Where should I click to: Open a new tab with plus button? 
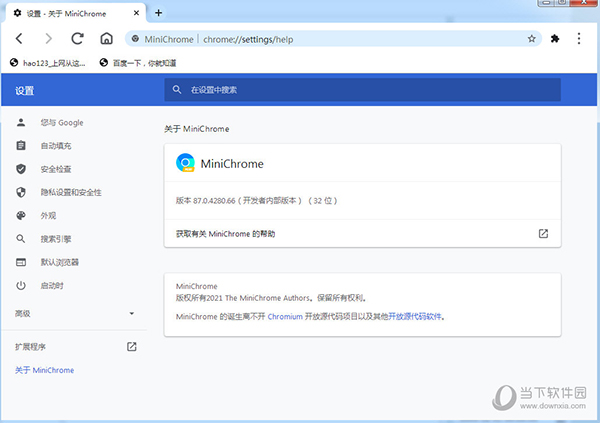click(x=158, y=13)
